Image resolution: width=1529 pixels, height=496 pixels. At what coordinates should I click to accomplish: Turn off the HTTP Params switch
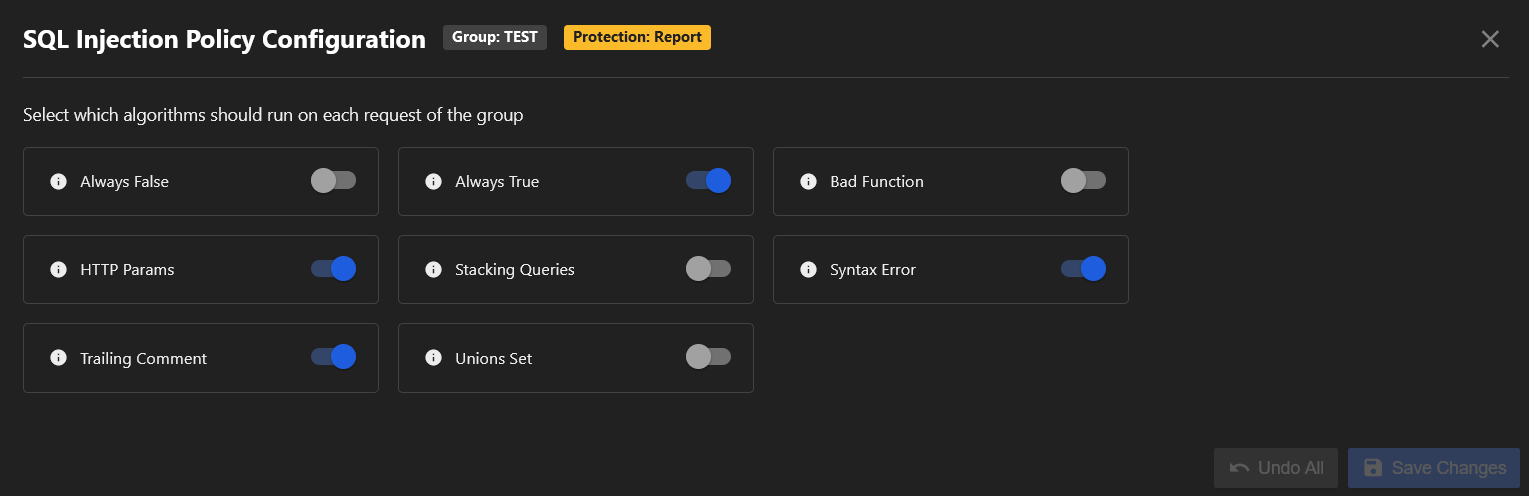(x=333, y=269)
